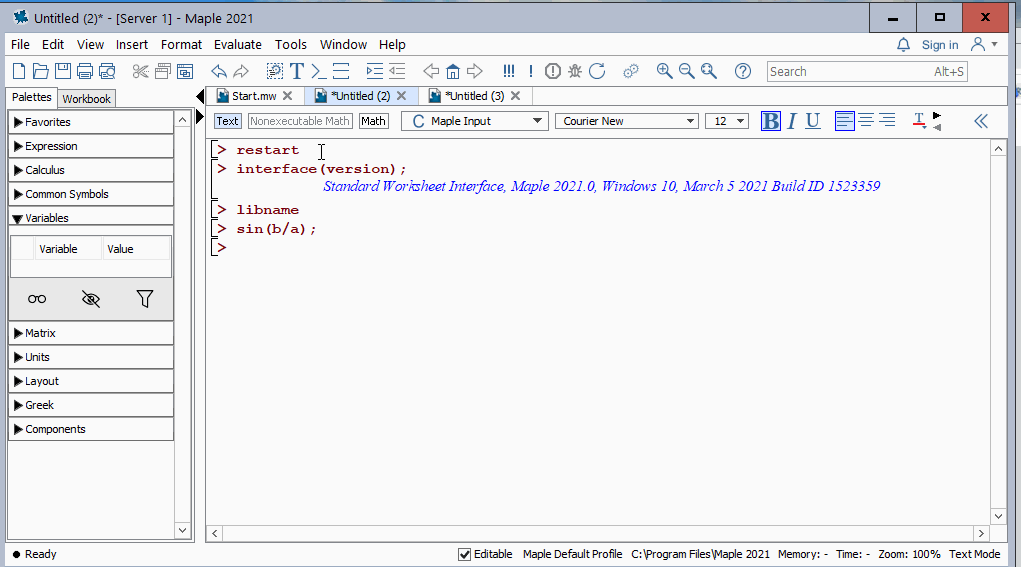
Task: Interrupt the computation with the stop icon
Action: coord(552,71)
